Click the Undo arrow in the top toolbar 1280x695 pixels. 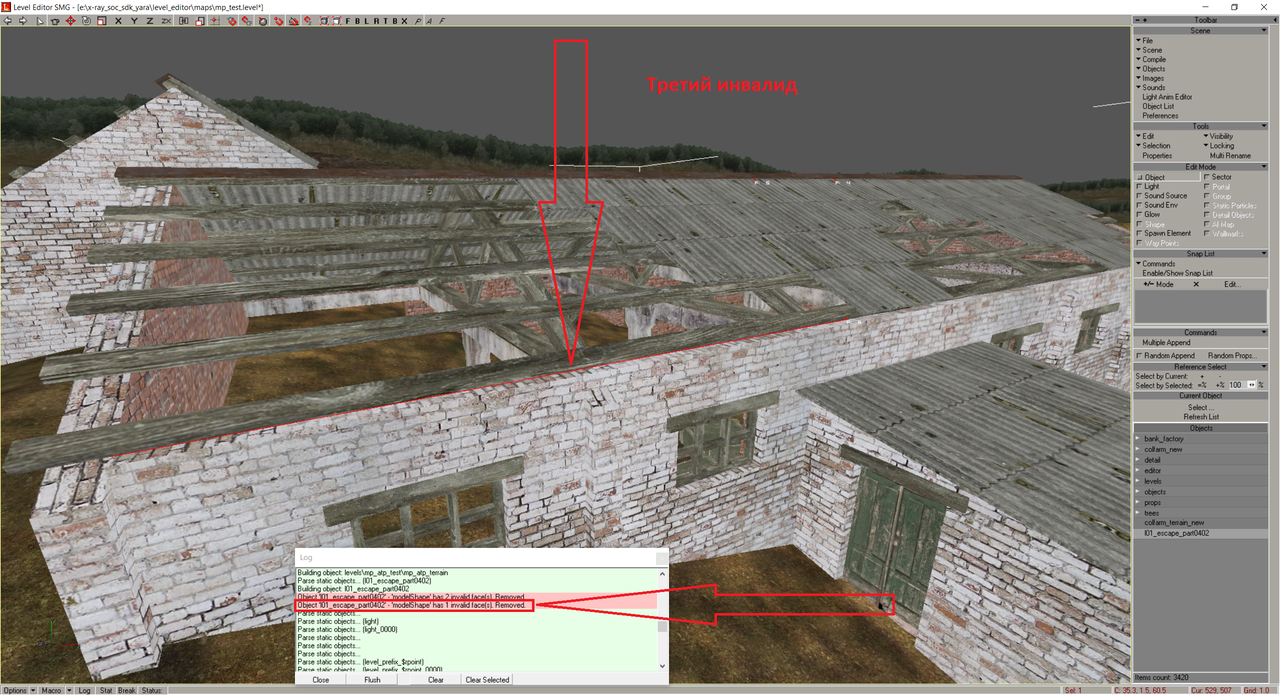coord(7,20)
